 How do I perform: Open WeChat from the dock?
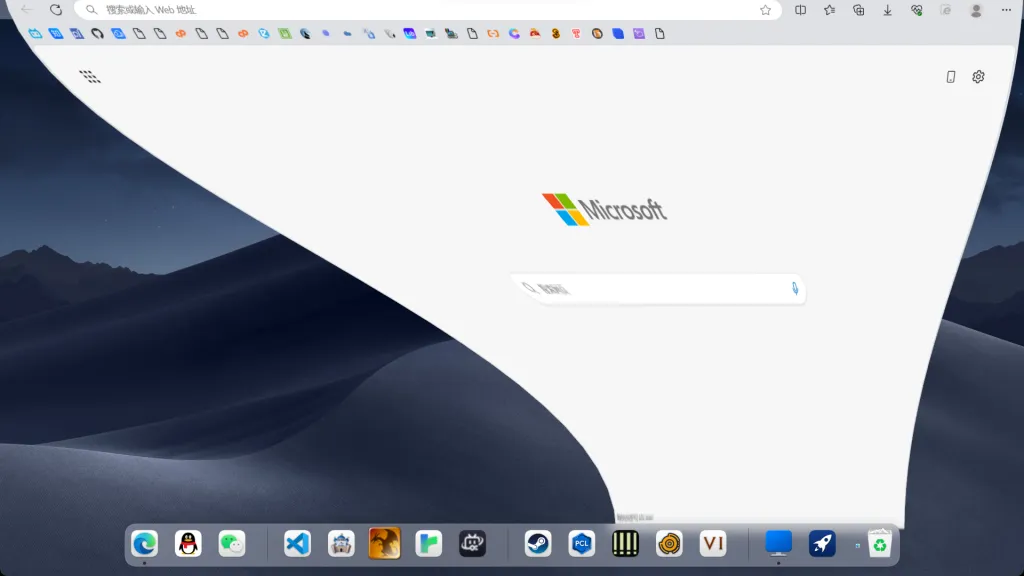[232, 543]
